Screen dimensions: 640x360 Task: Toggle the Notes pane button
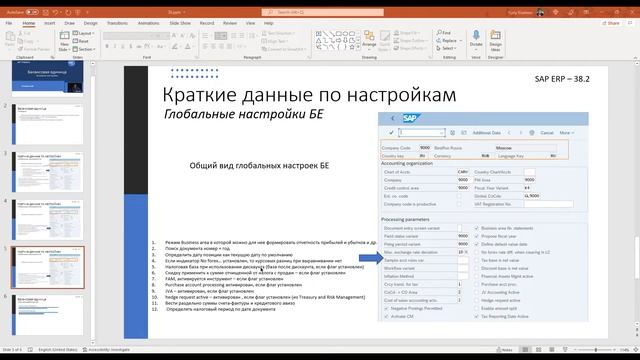pos(504,350)
